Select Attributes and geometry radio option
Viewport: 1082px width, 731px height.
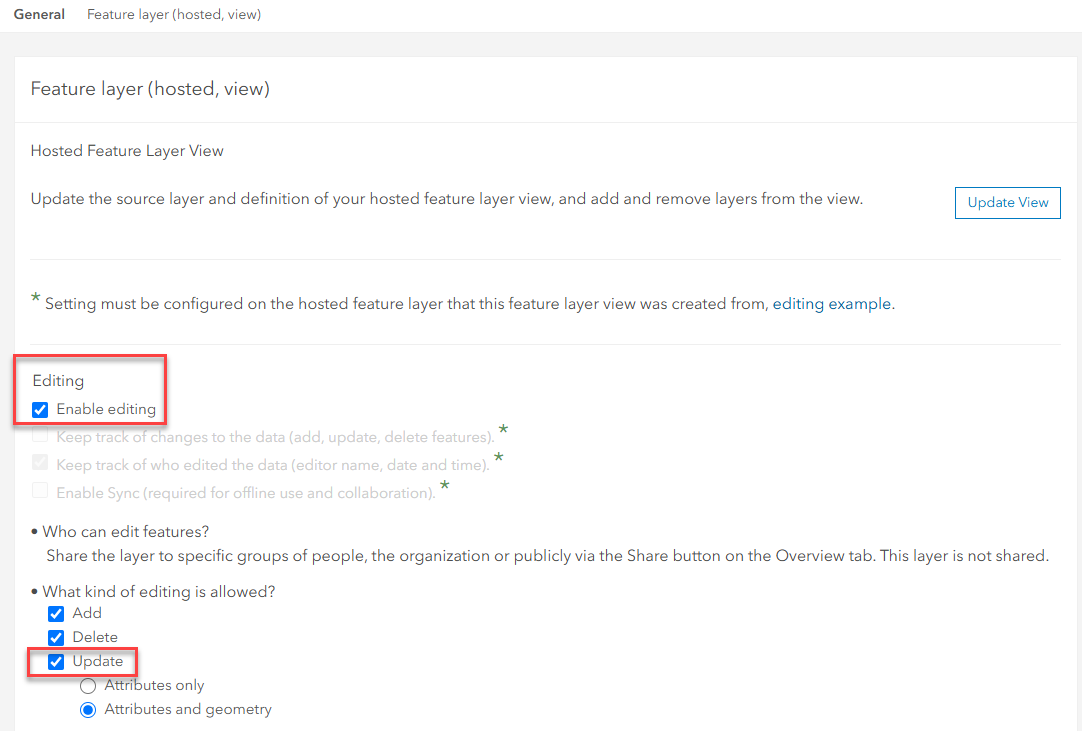click(88, 710)
